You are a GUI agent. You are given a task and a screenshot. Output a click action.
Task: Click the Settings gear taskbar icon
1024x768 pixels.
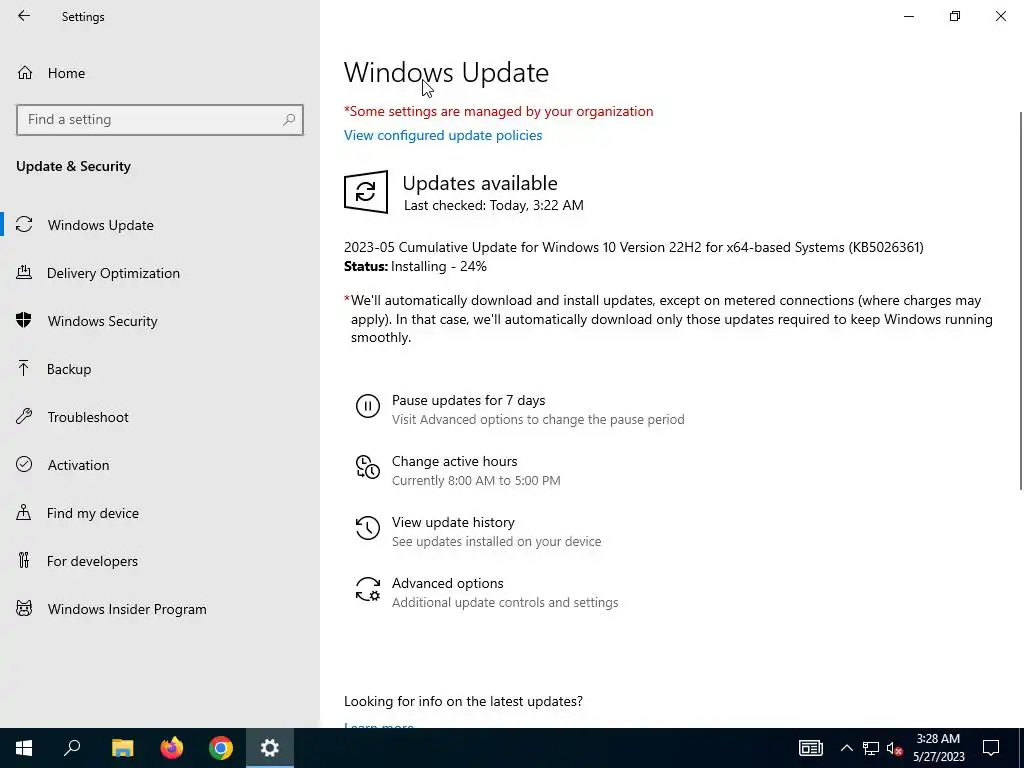[270, 748]
